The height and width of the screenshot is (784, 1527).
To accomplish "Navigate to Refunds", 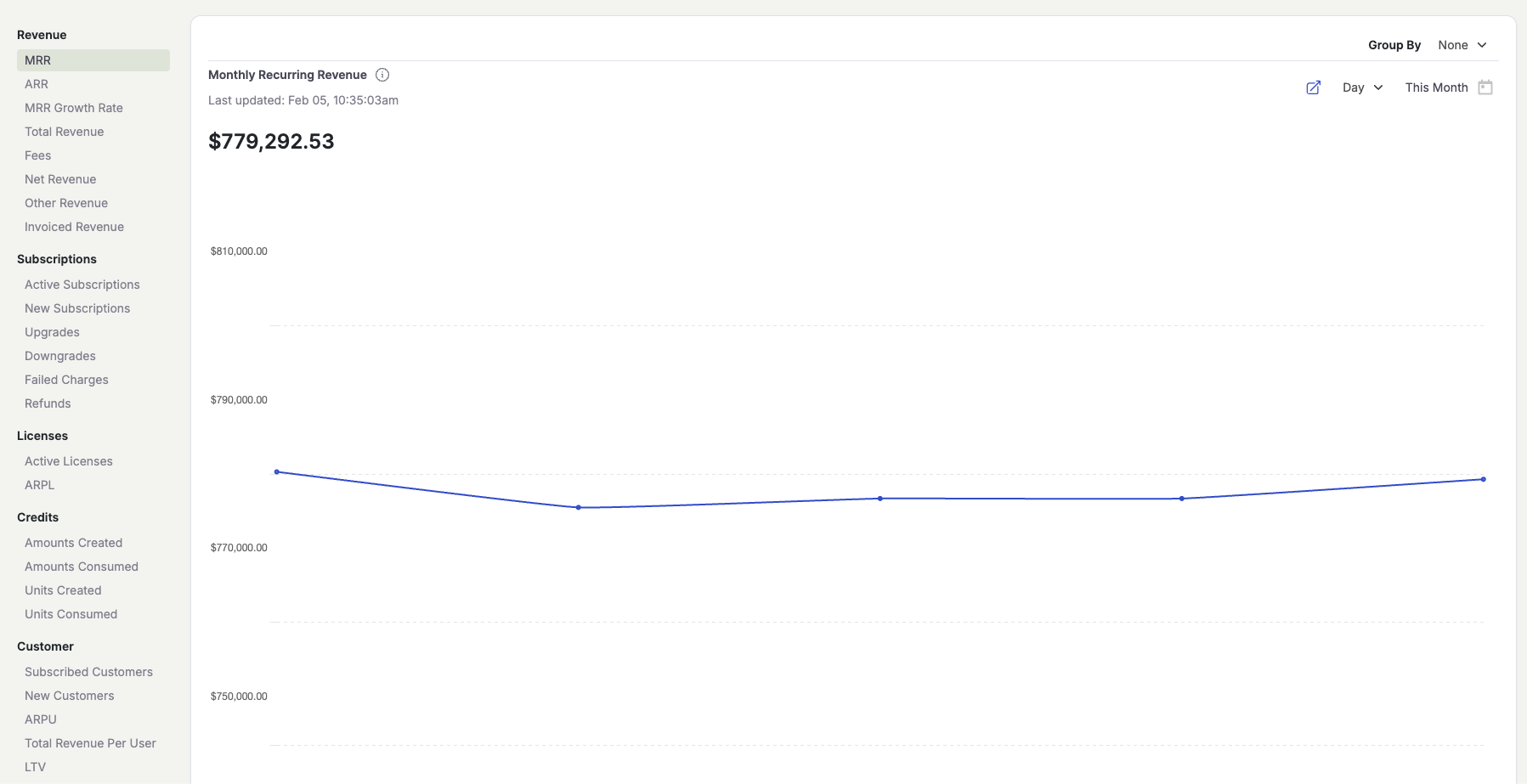I will (48, 403).
